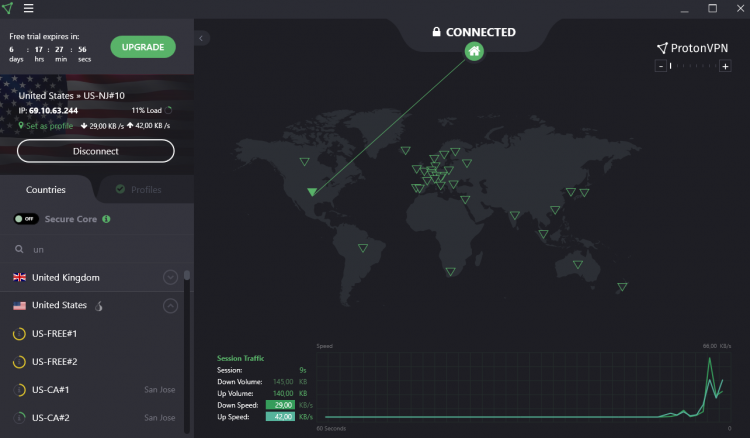Switch to the Countries tab
The height and width of the screenshot is (438, 750).
coord(45,190)
